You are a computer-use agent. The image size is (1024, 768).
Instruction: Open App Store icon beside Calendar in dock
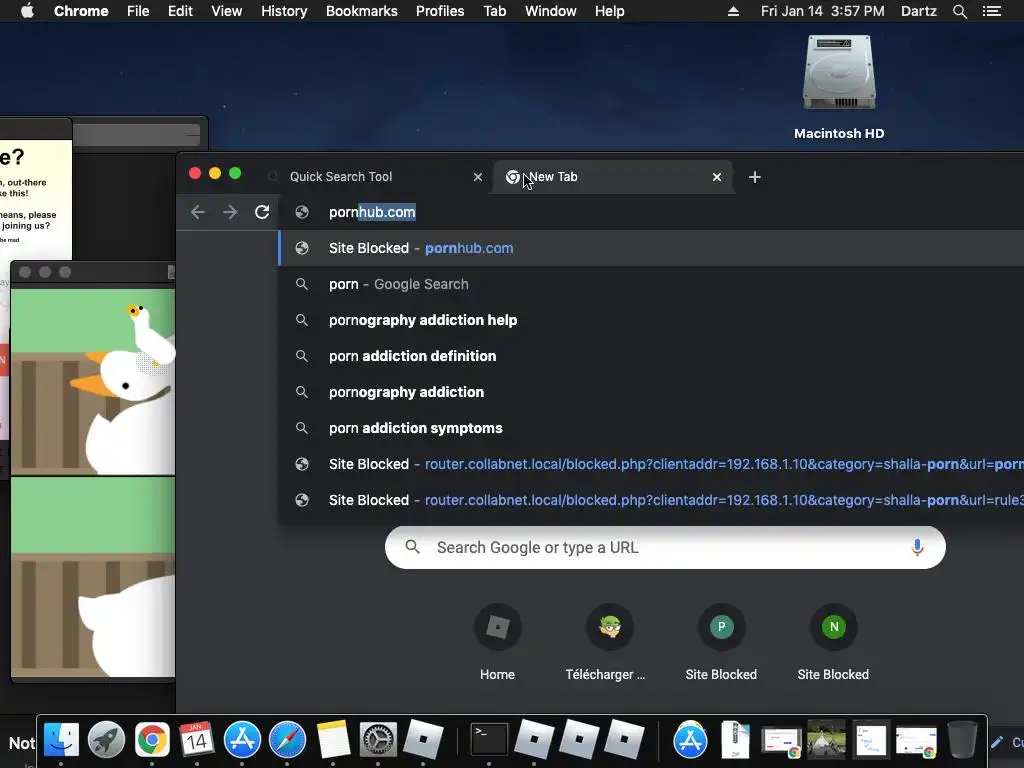[242, 740]
